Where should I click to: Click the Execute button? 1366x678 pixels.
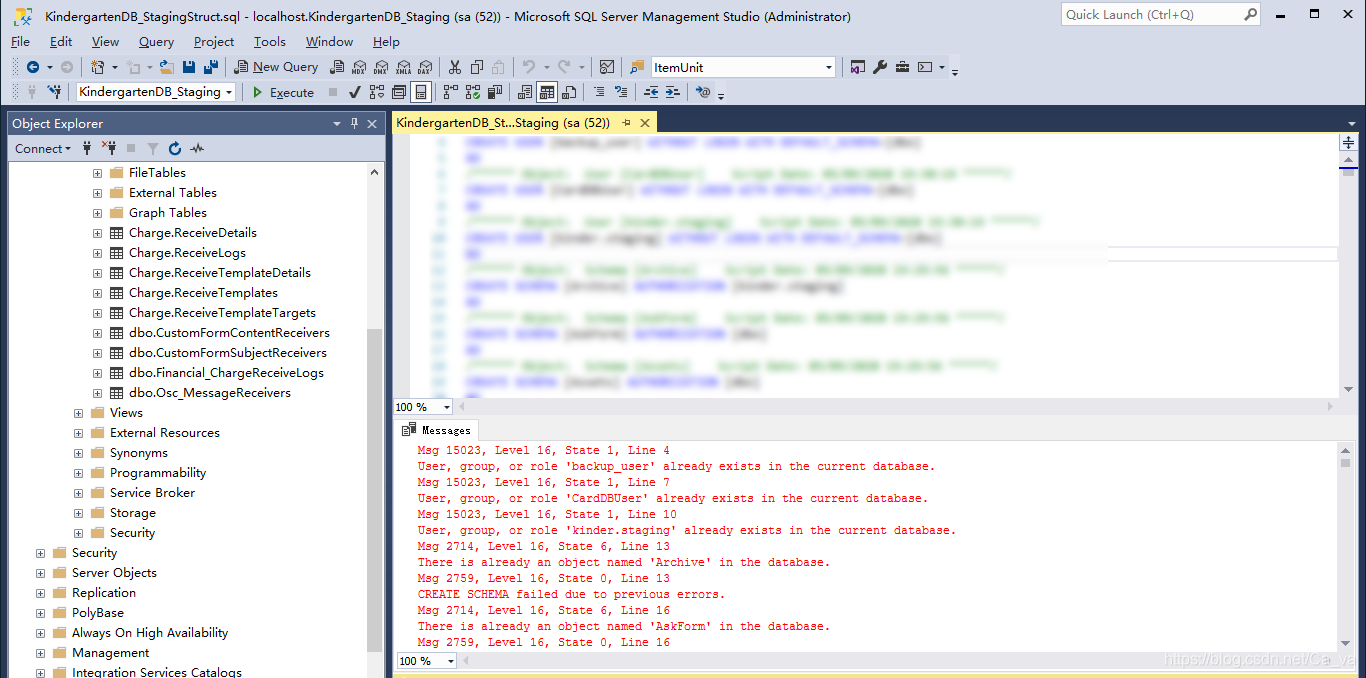coord(283,92)
